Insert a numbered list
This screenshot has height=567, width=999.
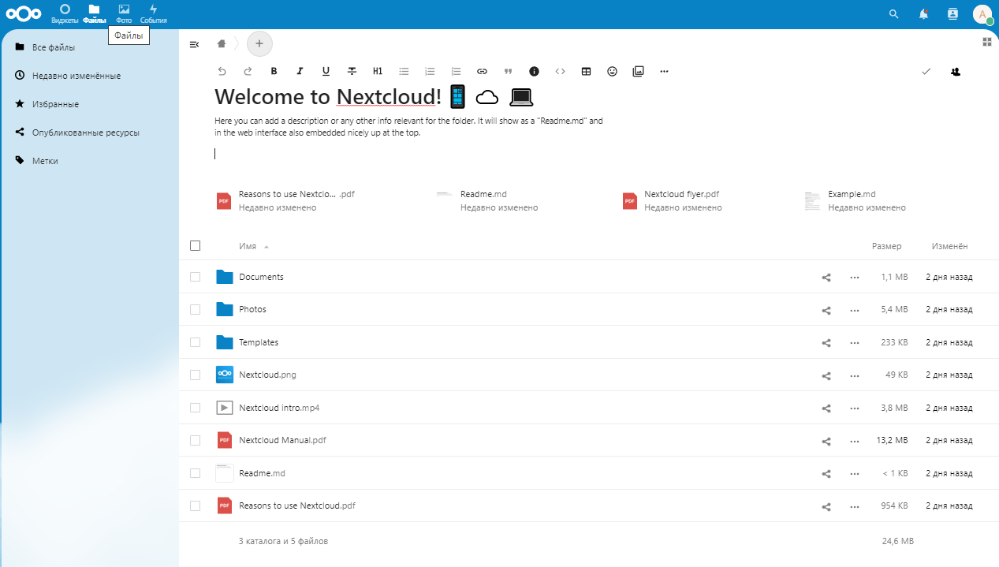pyautogui.click(x=430, y=71)
